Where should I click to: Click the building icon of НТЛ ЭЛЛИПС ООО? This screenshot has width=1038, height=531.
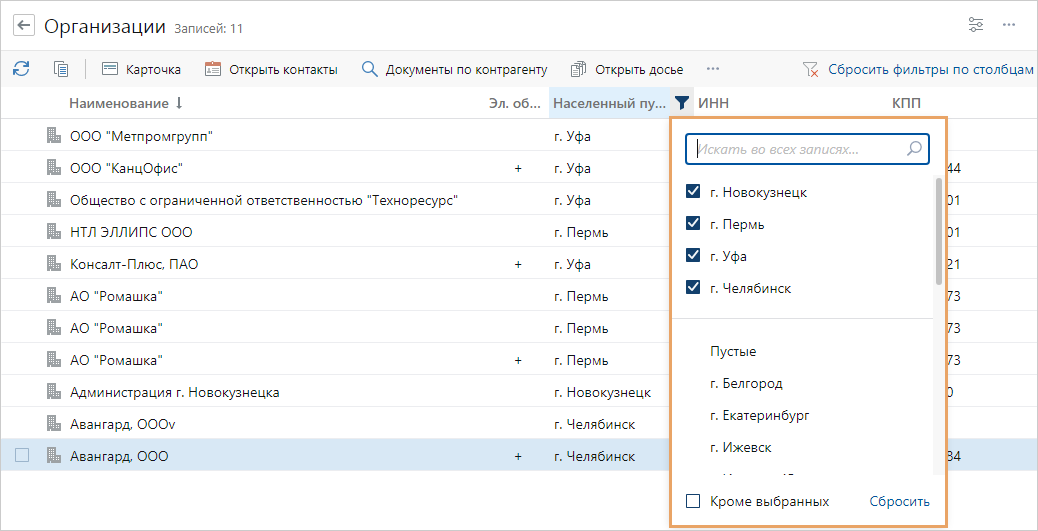coord(54,232)
